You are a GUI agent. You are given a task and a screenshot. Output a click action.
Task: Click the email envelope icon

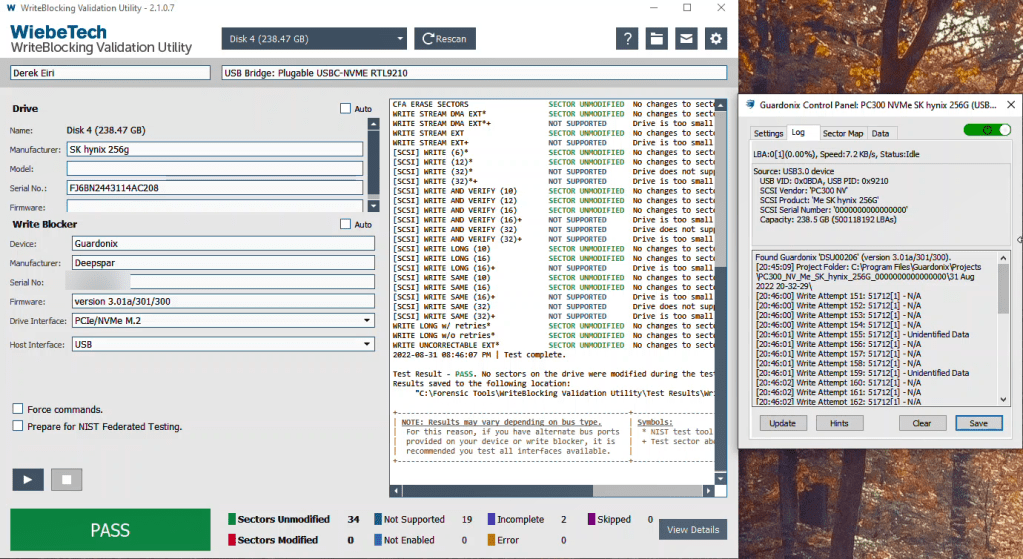(x=685, y=39)
